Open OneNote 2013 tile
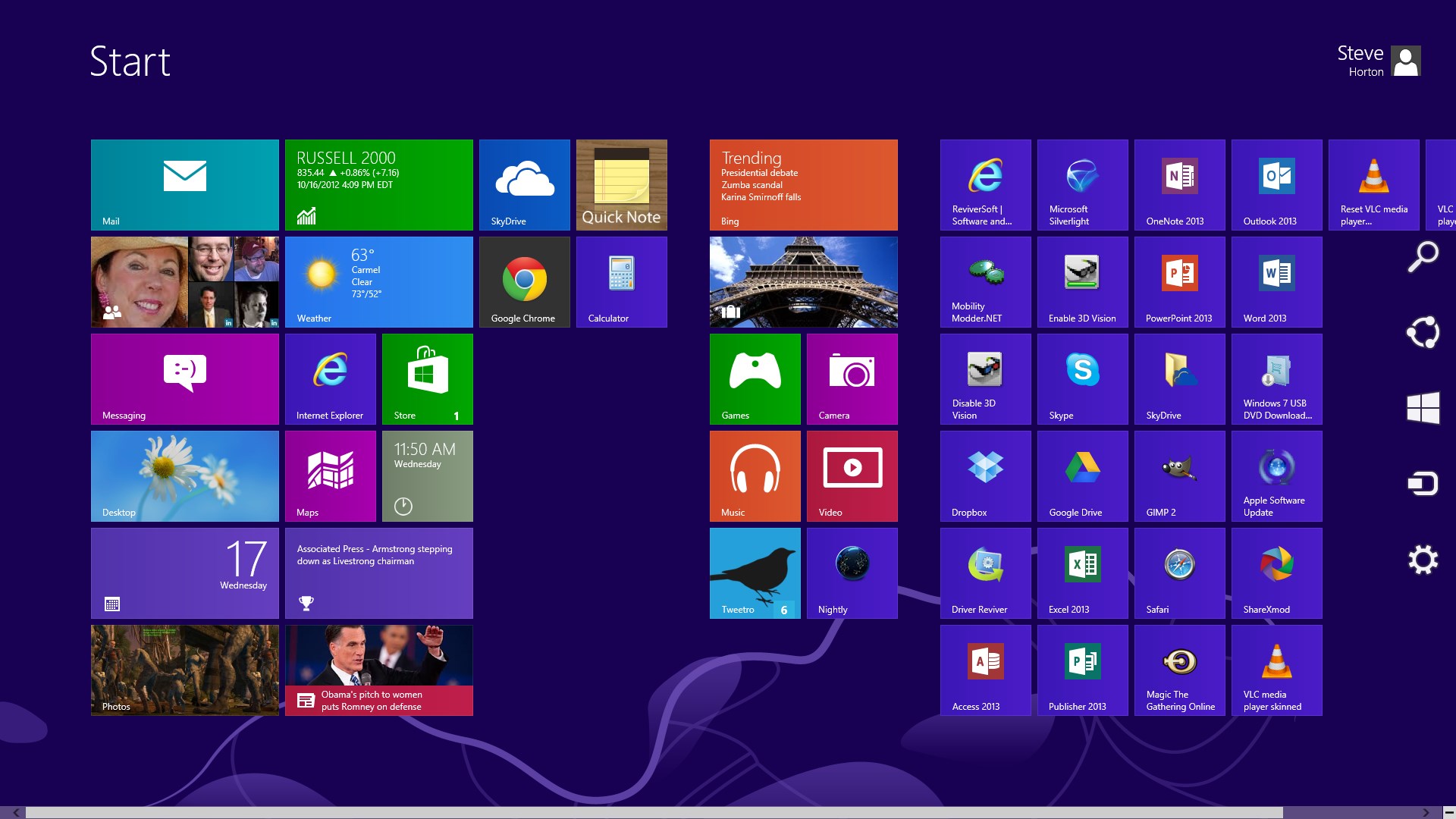Screen dimensions: 1456x819 [1180, 185]
